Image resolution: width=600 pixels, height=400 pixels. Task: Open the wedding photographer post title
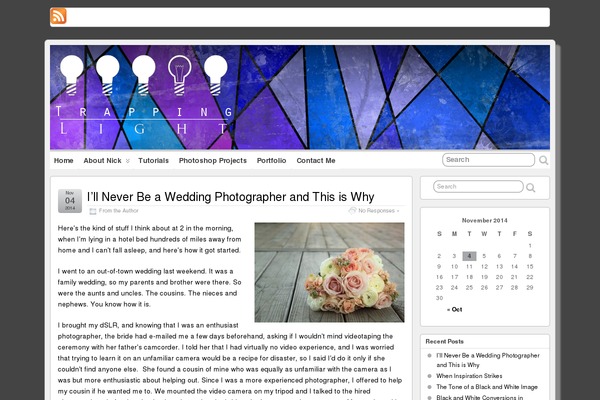click(x=231, y=197)
